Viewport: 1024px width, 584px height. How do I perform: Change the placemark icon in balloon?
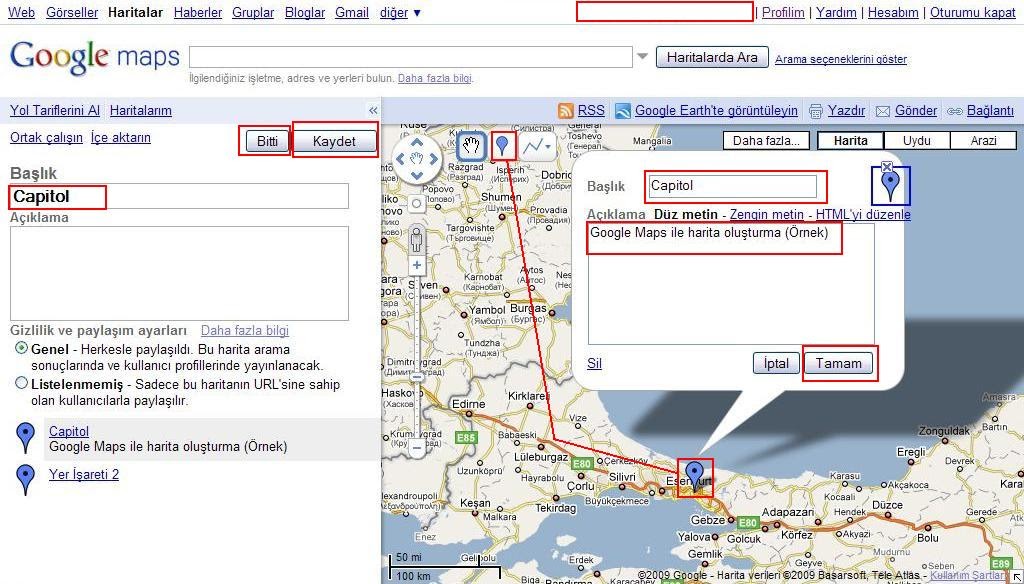point(890,187)
